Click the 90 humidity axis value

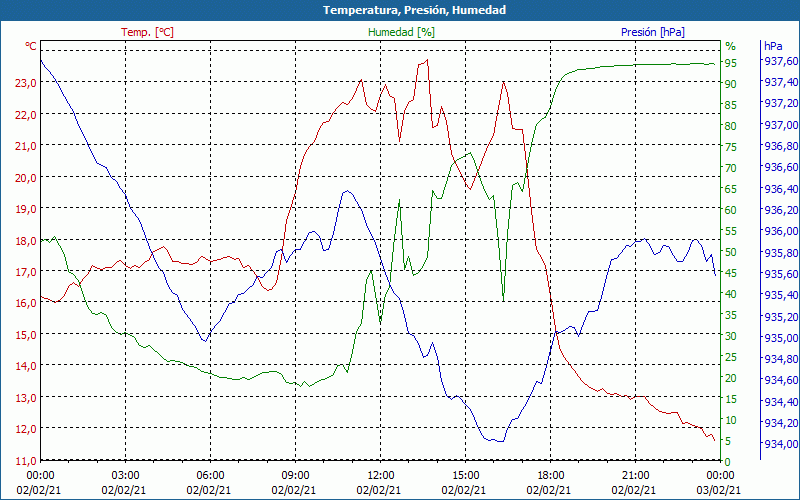[731, 84]
